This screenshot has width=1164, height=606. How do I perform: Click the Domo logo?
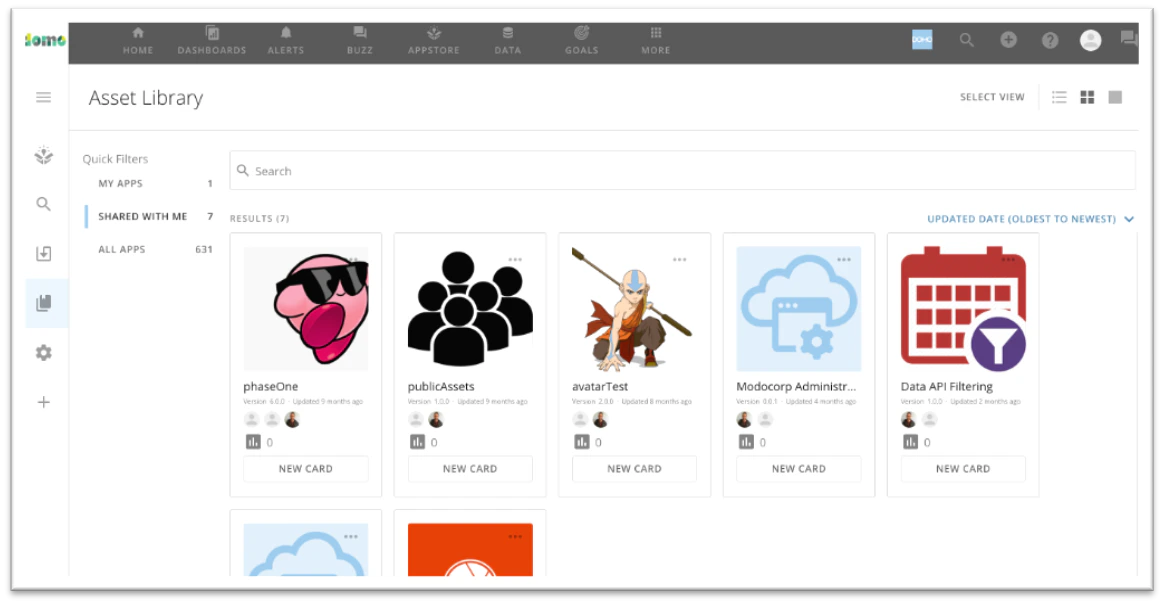[x=45, y=40]
